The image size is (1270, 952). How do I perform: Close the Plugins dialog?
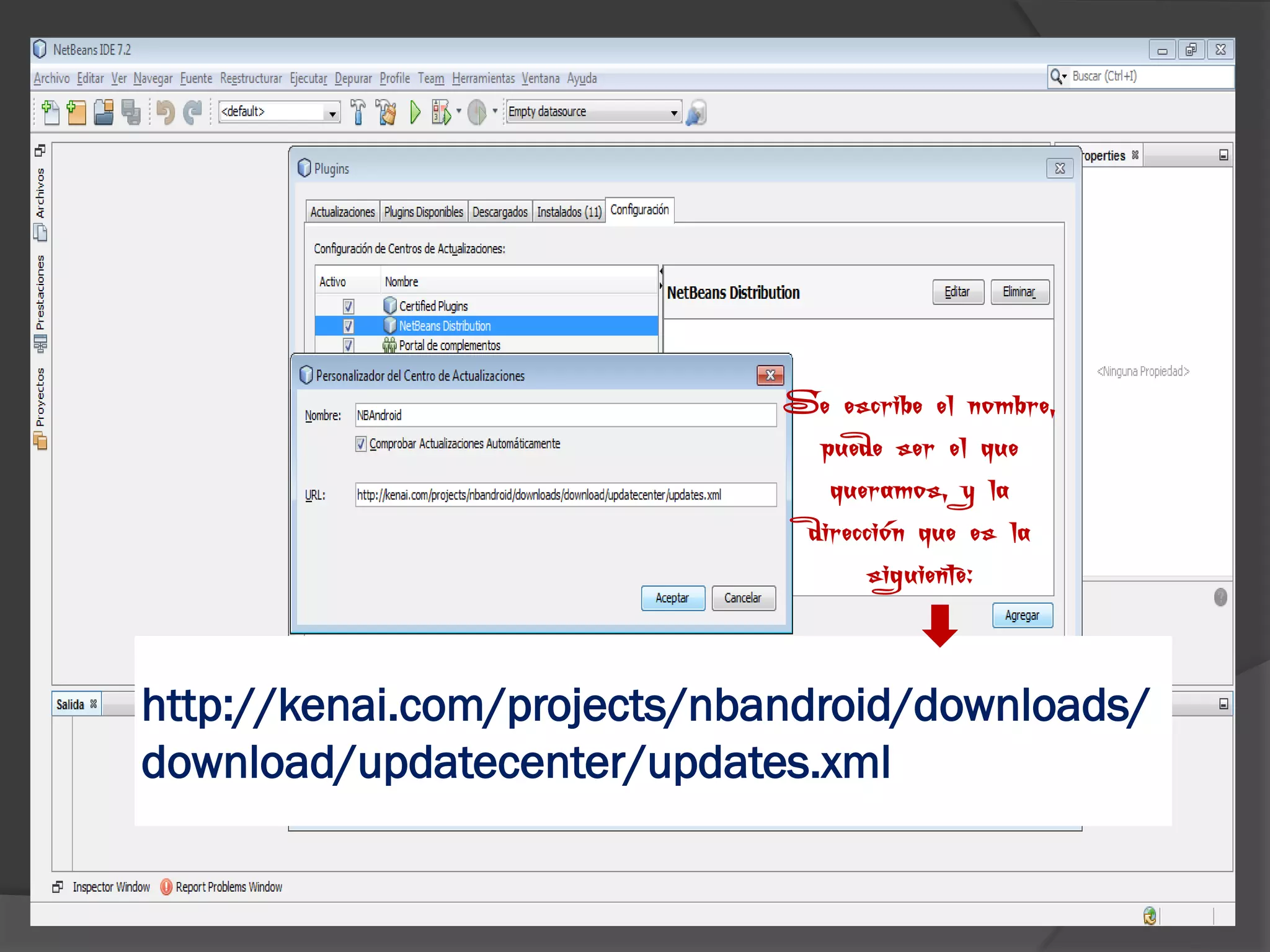click(x=1060, y=168)
